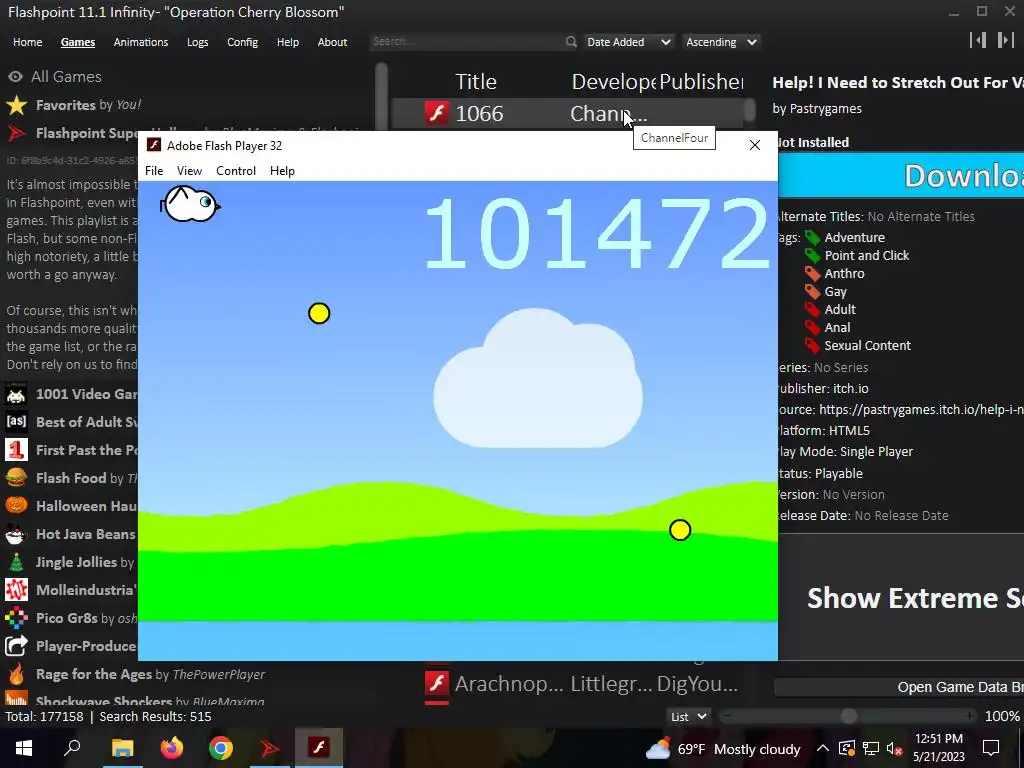Select the Hot Java Beans cup icon
This screenshot has width=1024, height=768.
coord(16,534)
